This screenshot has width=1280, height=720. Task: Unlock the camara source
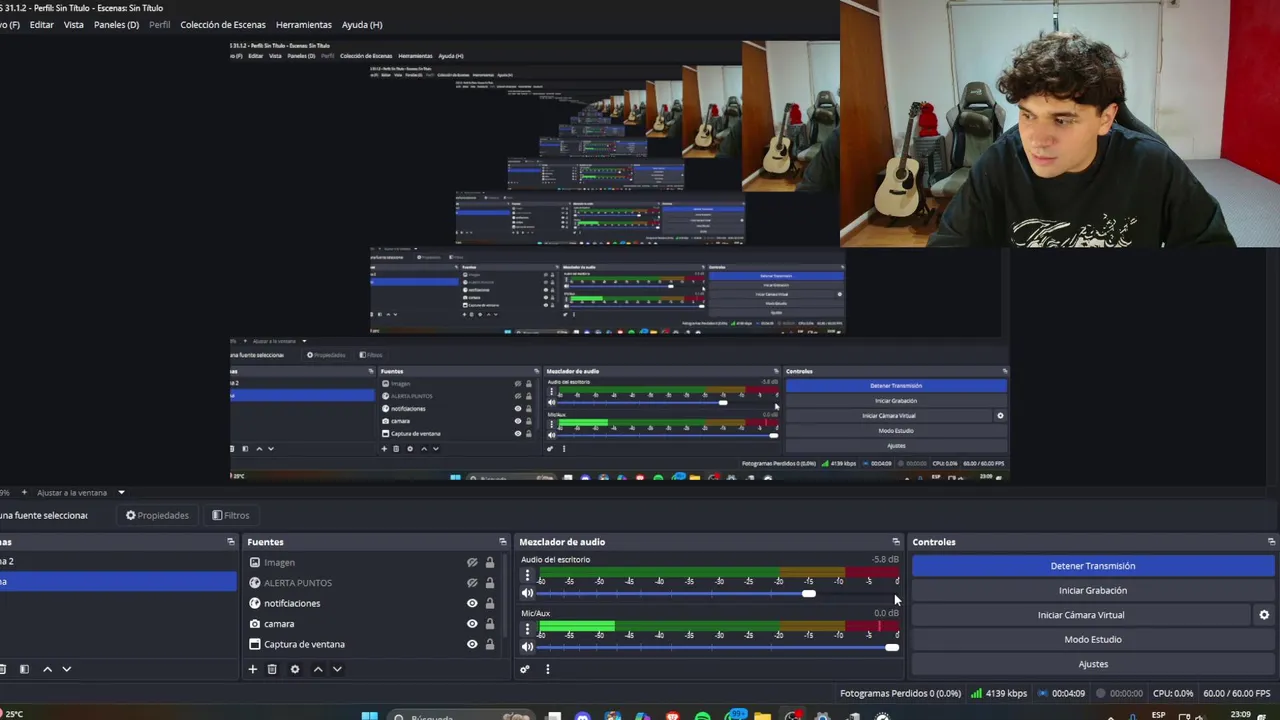click(490, 624)
